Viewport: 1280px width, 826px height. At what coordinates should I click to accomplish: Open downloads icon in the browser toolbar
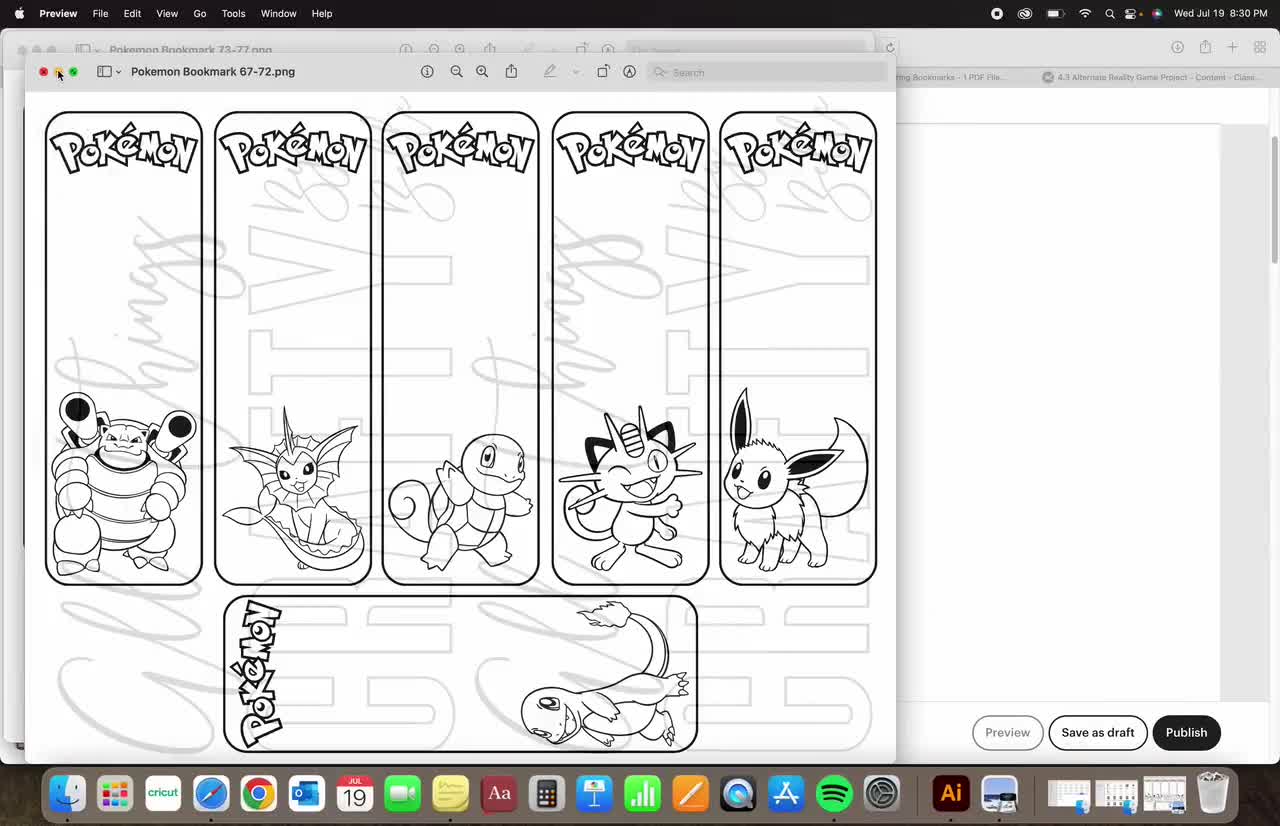(x=1178, y=47)
